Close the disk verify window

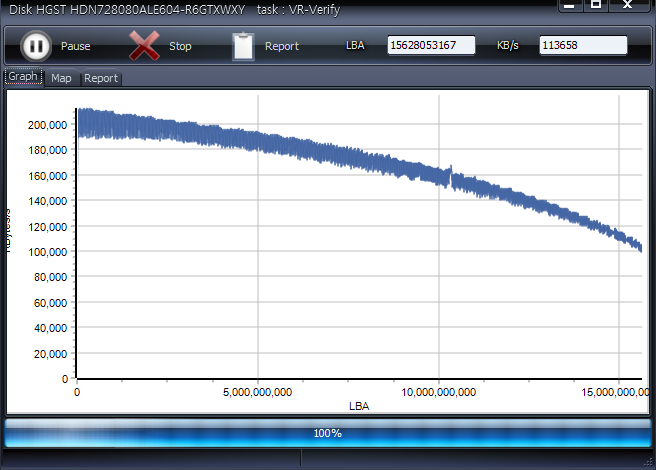(627, 5)
